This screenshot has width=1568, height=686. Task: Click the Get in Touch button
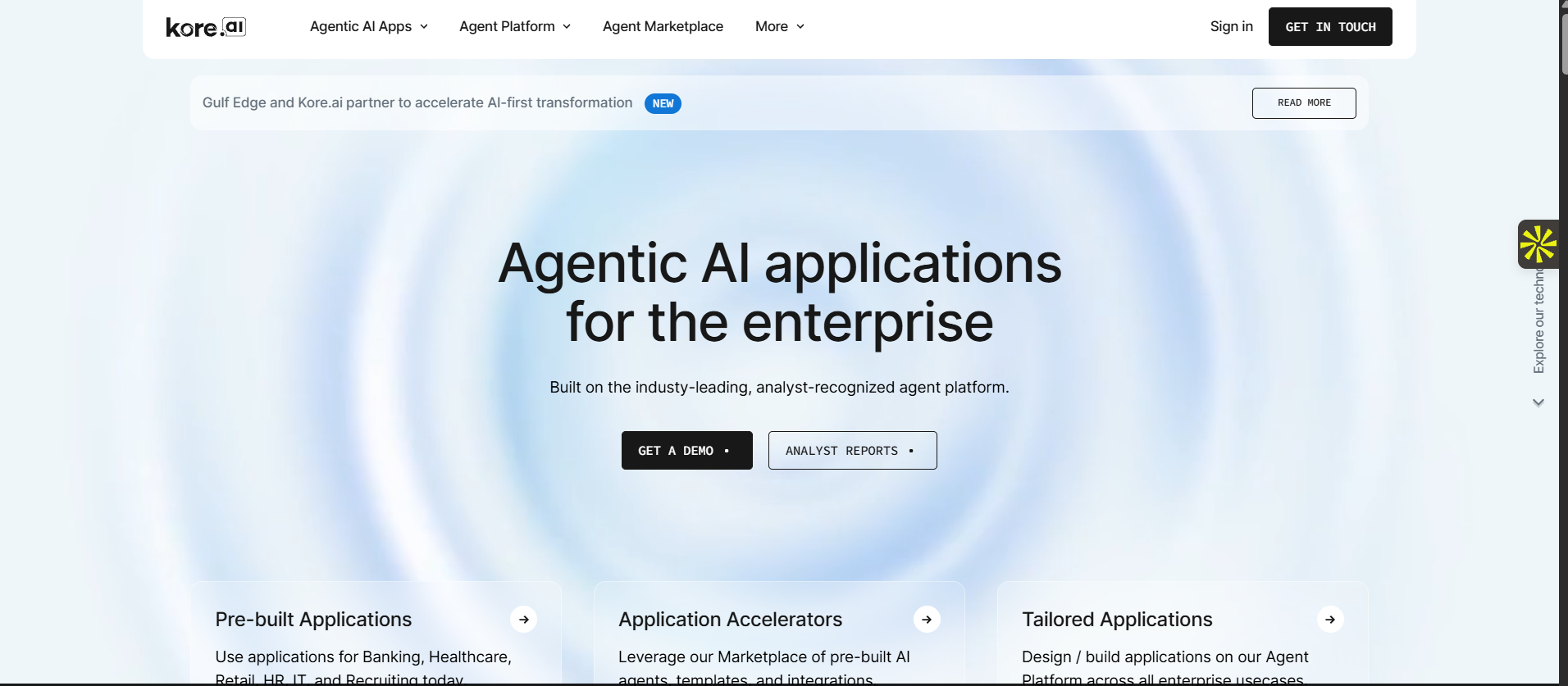[x=1330, y=27]
